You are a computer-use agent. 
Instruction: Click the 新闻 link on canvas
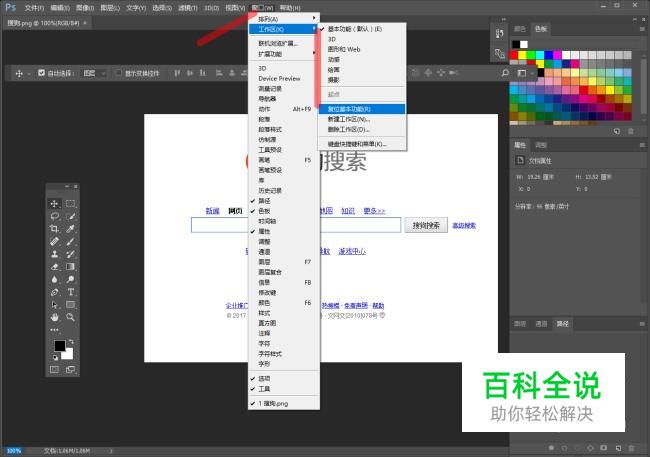[212, 211]
